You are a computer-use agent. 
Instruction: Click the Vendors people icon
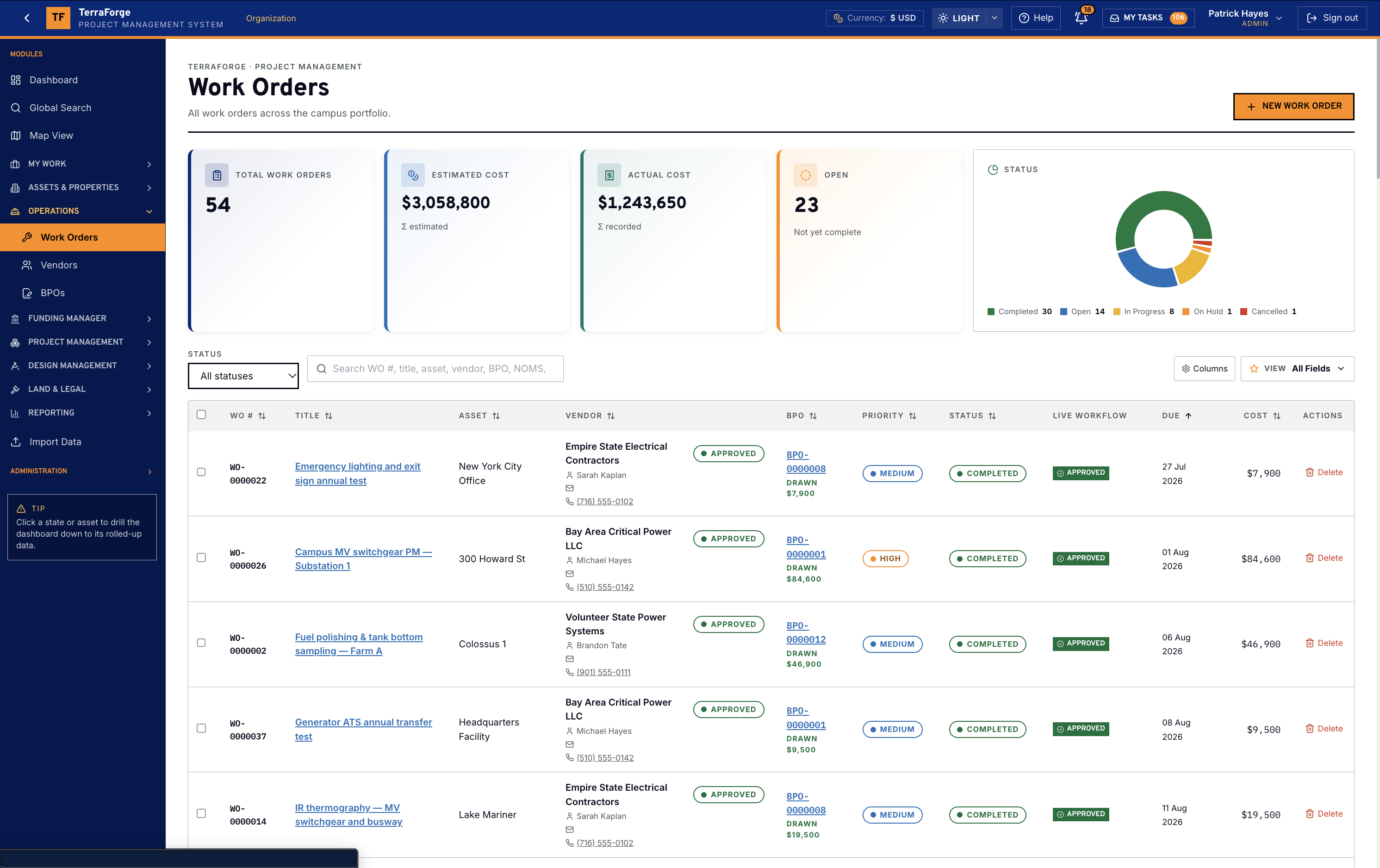27,265
